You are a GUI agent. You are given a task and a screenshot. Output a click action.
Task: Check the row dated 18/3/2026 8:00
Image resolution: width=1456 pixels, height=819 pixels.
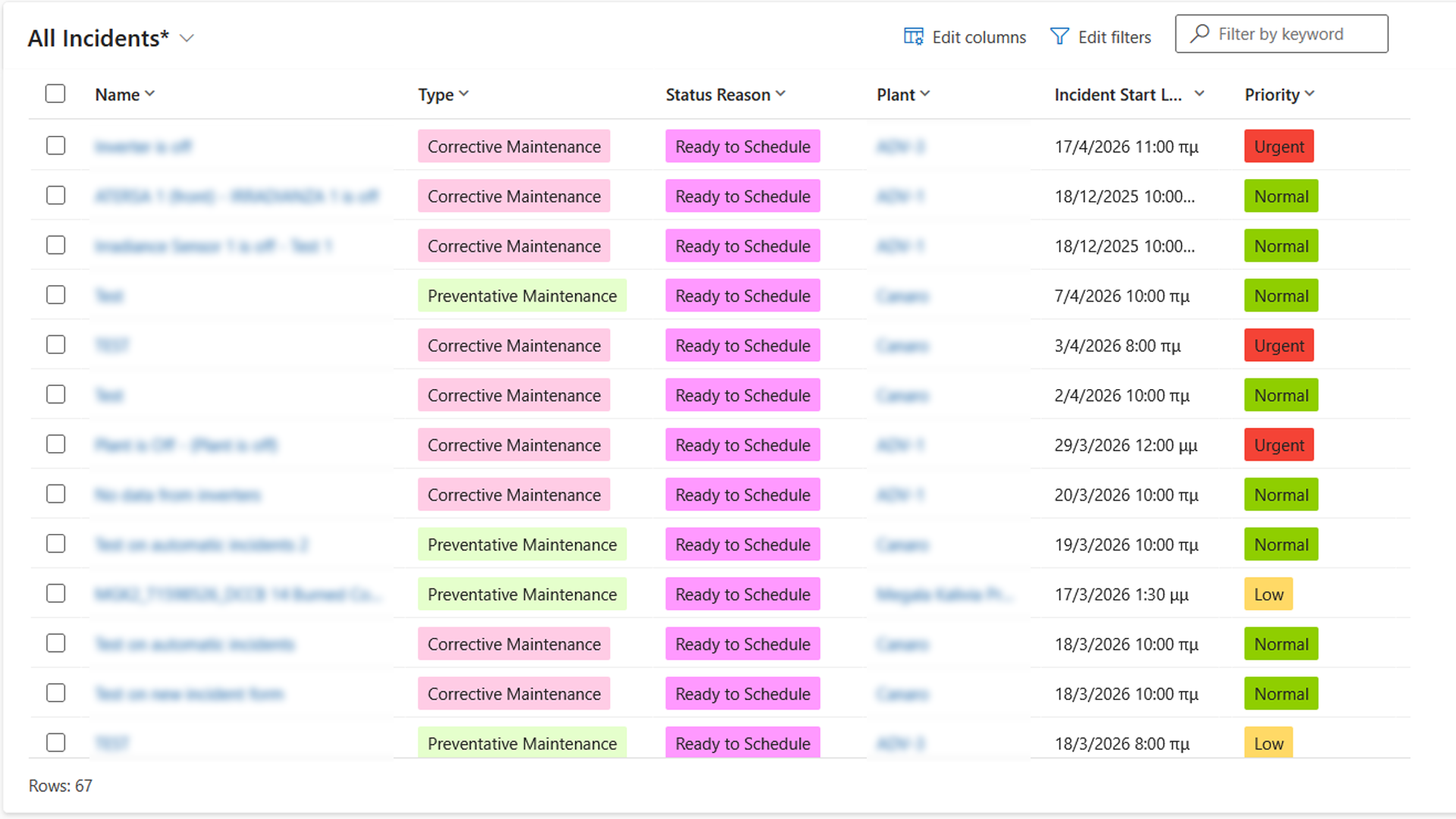click(x=55, y=742)
